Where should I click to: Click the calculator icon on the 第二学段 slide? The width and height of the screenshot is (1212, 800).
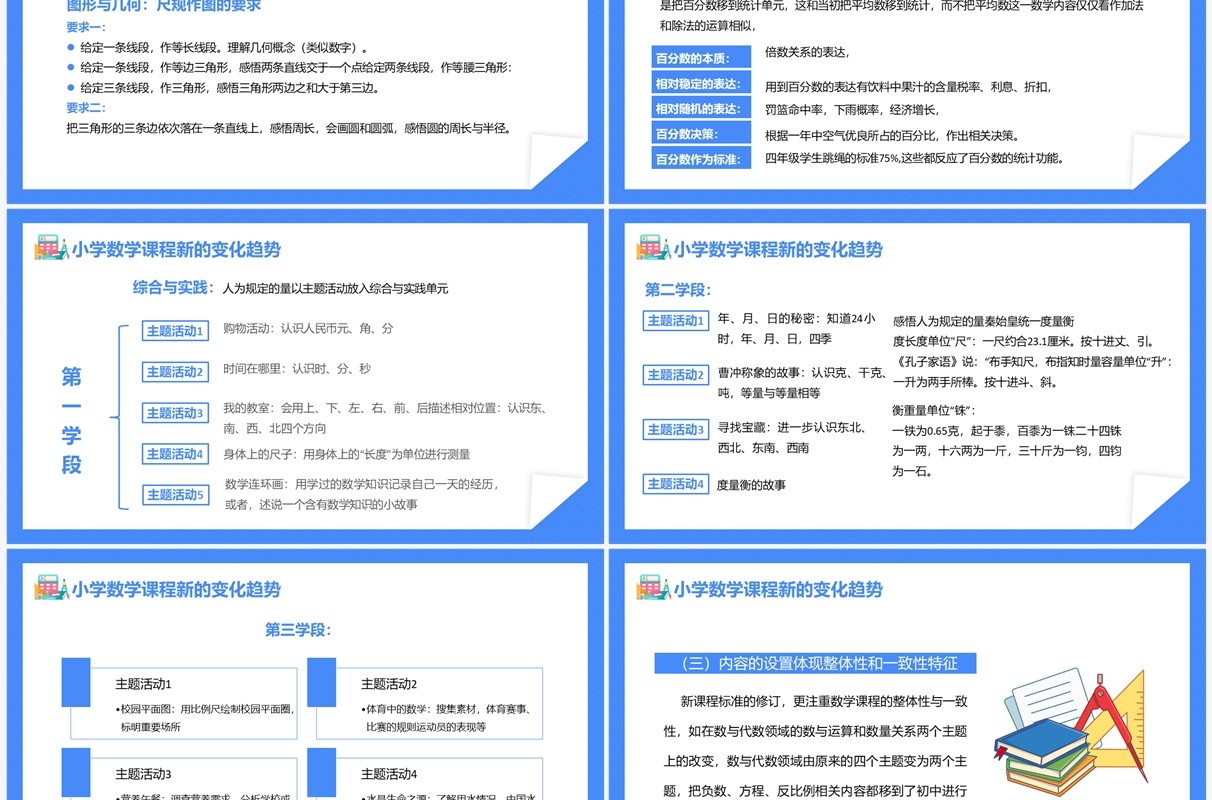[653, 248]
